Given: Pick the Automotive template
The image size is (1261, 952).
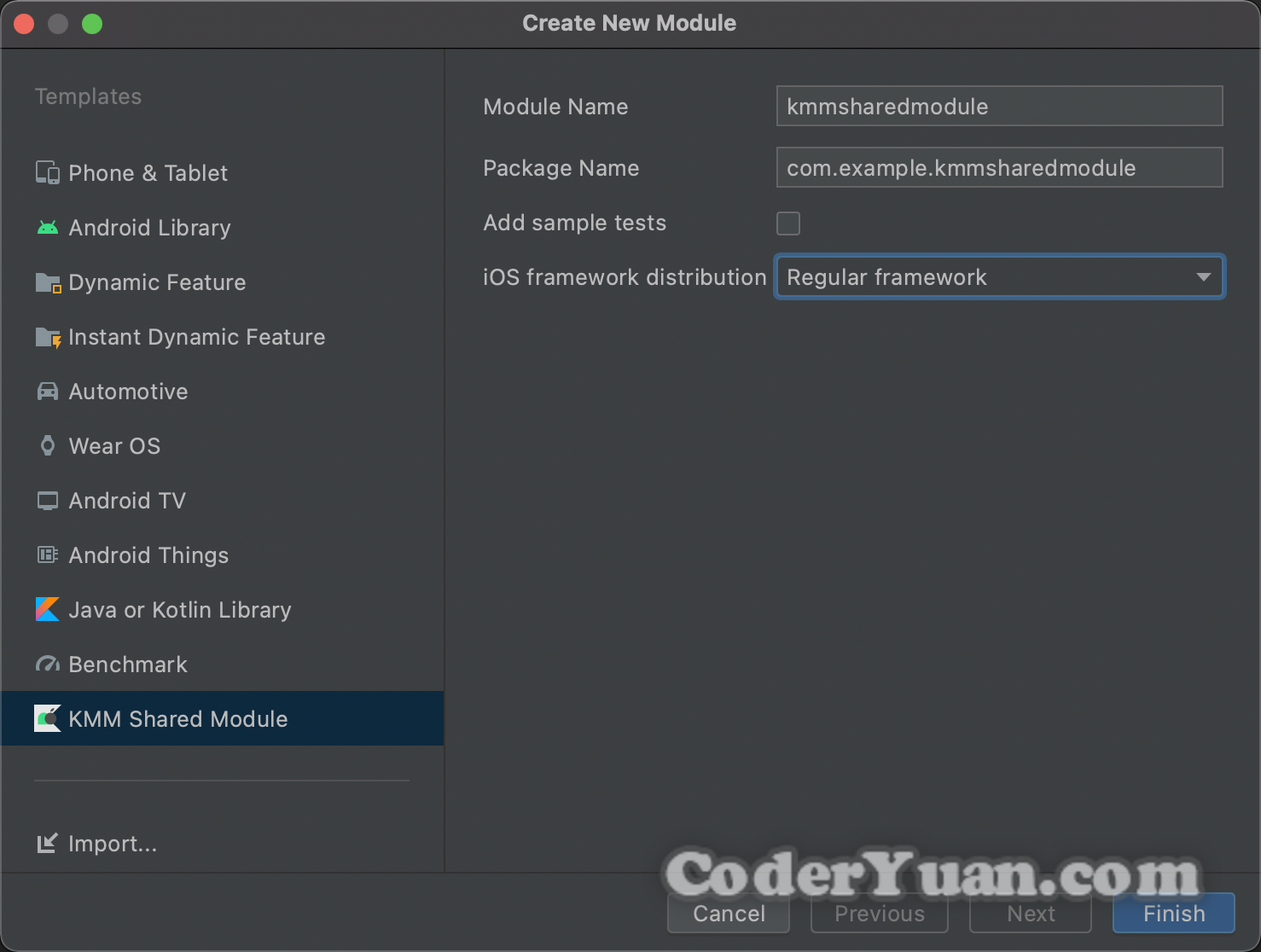Looking at the screenshot, I should click(223, 392).
